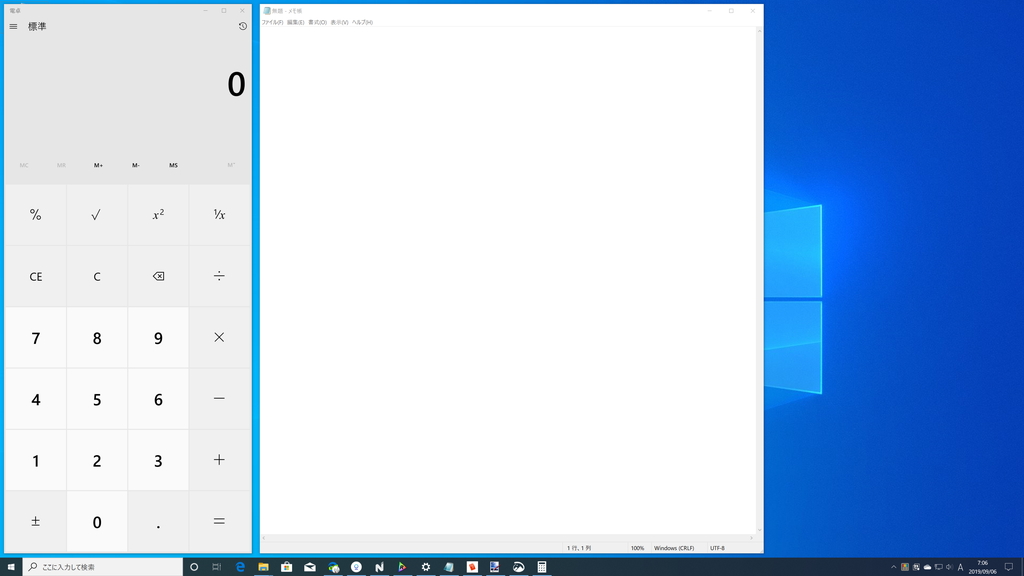This screenshot has height=576, width=1024.
Task: Click the taskbar search box ここに入力して検索
Action: pyautogui.click(x=103, y=567)
